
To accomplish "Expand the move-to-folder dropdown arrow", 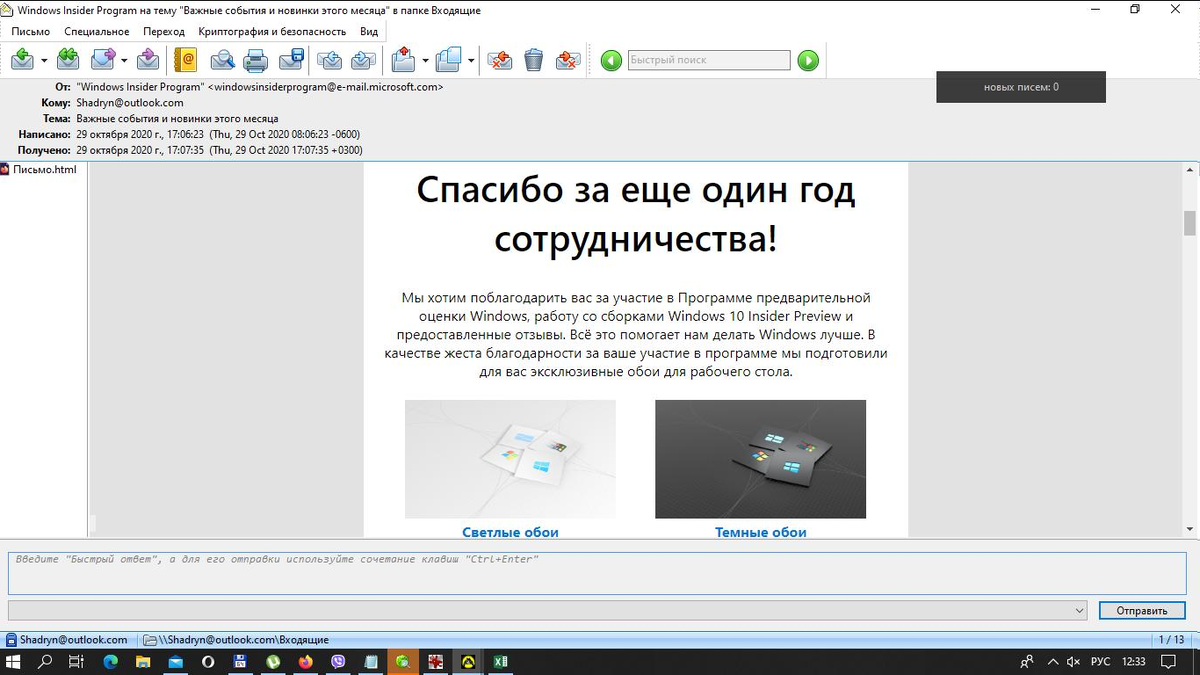I will click(x=425, y=61).
